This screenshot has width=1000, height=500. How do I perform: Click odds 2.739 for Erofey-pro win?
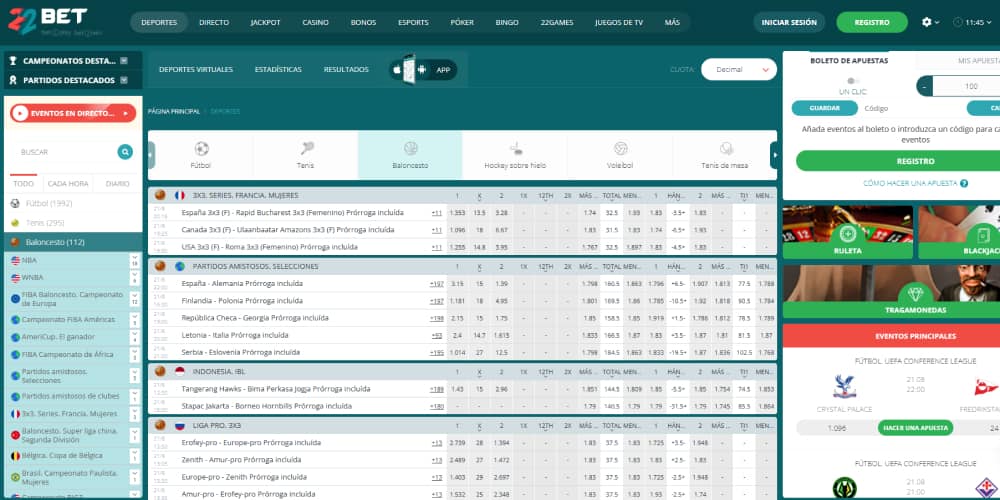[x=457, y=443]
